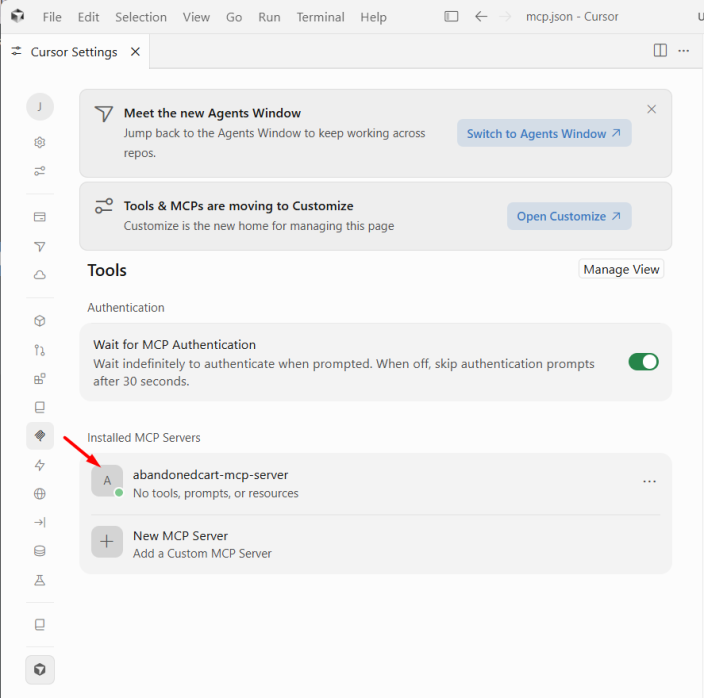Open the Selection menu
The image size is (704, 698).
point(141,17)
